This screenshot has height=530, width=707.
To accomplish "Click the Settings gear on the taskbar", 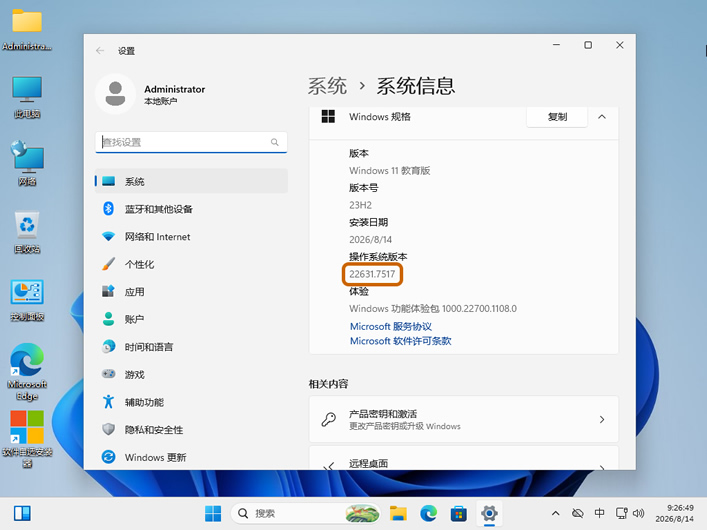I will pyautogui.click(x=489, y=513).
